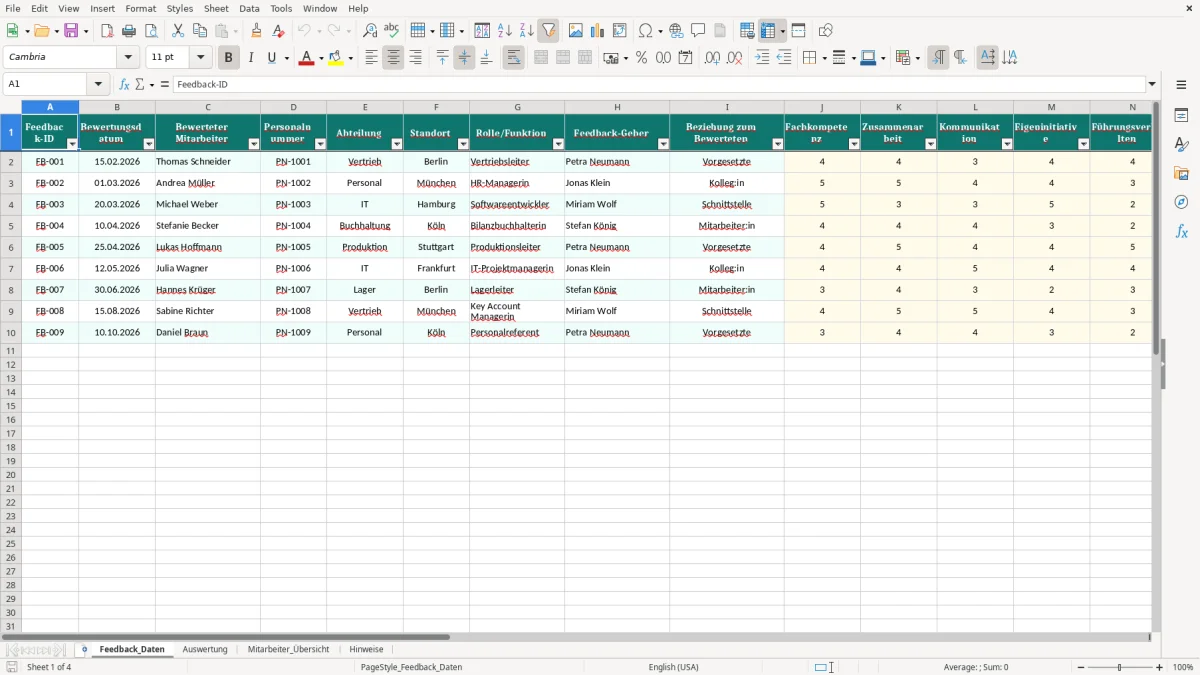Toggle the AutoFilter funnel button
This screenshot has height=675, width=1200.
pyautogui.click(x=548, y=31)
